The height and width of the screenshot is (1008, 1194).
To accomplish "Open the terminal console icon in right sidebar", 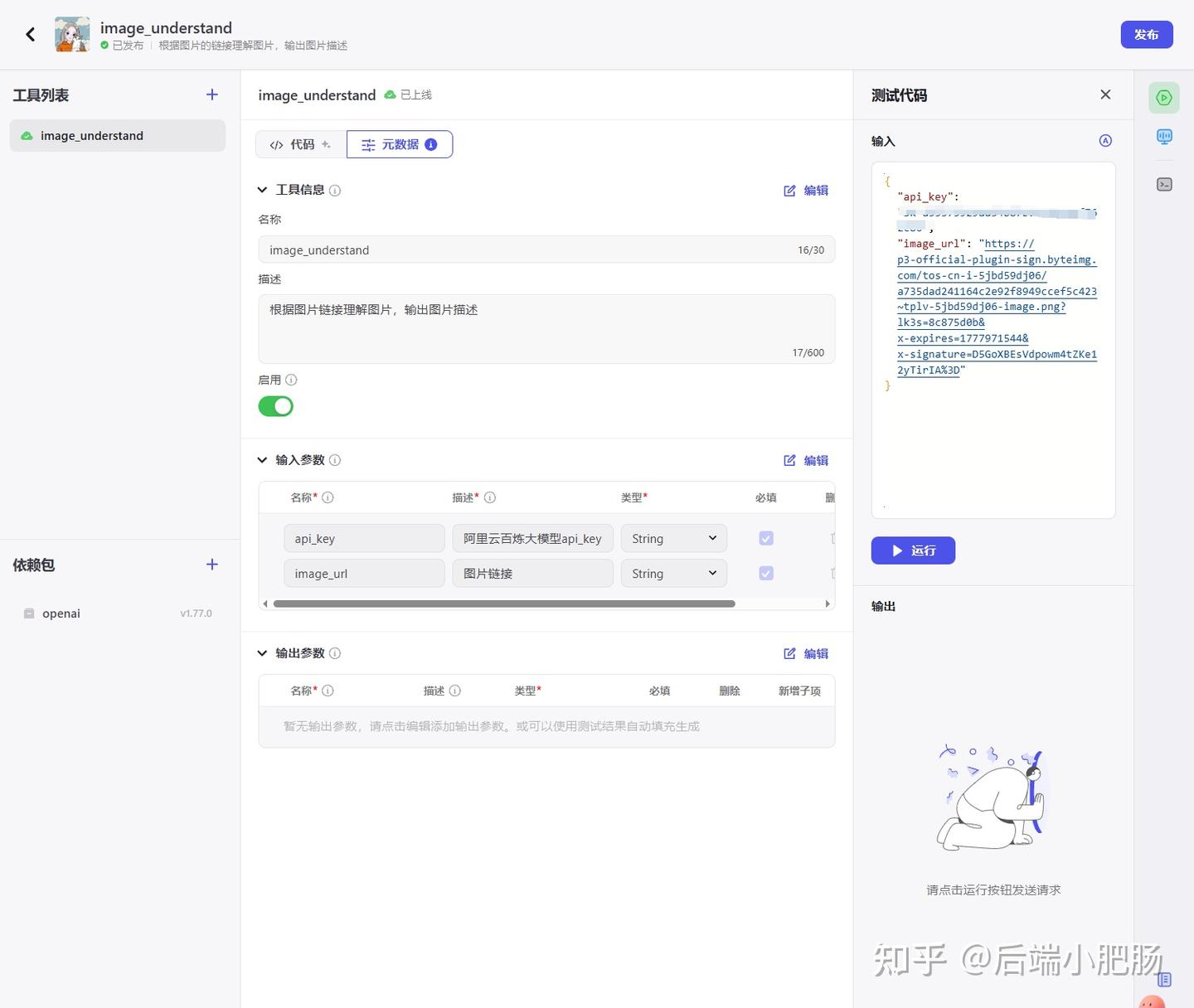I will [1164, 184].
